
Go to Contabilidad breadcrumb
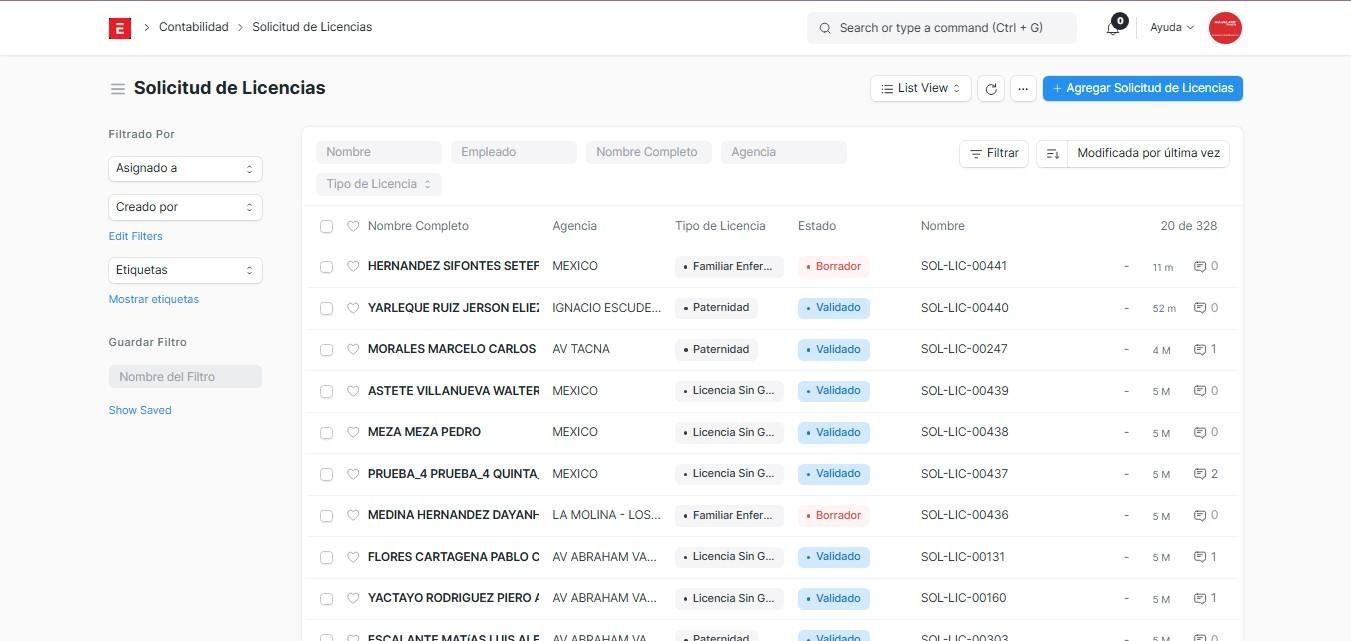tap(194, 27)
